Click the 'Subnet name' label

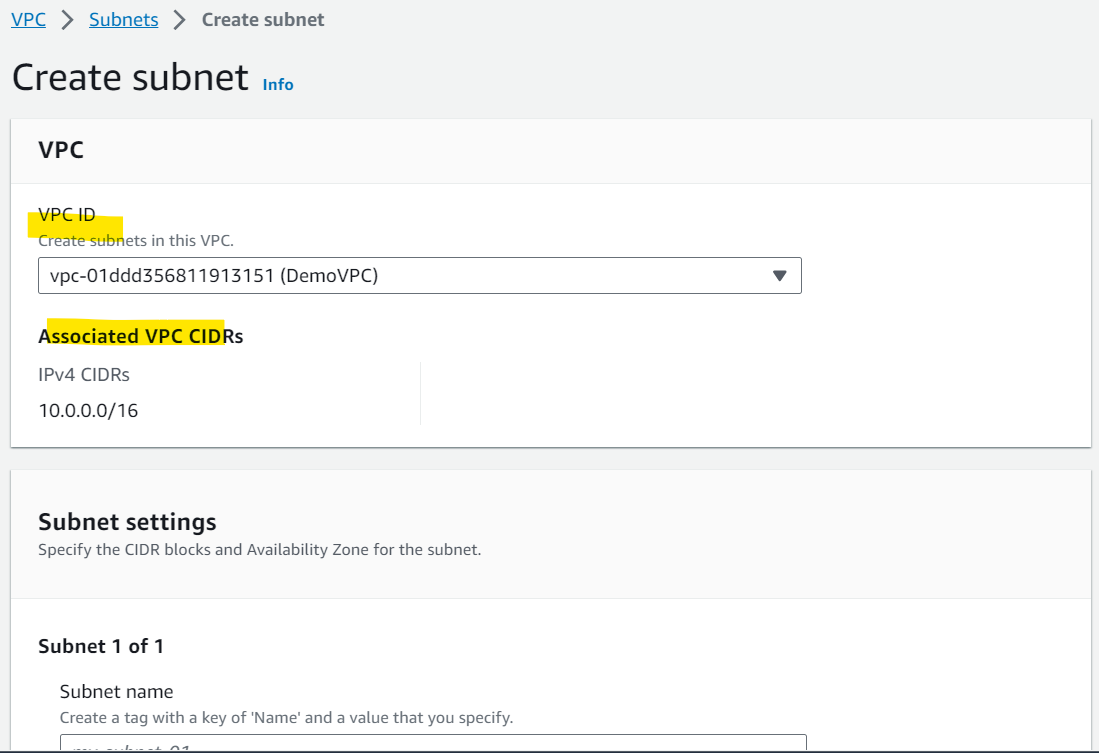point(116,692)
